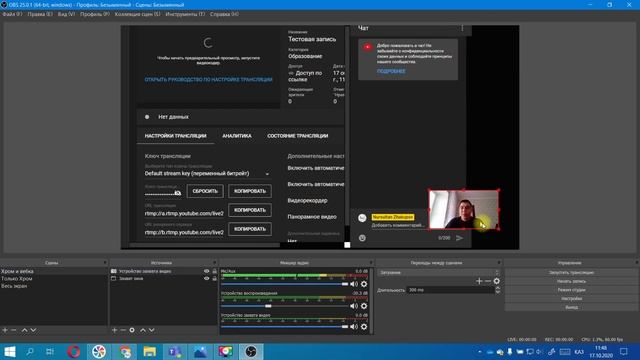
Task: Click the KAZ language indicator in tray
Action: (579, 351)
